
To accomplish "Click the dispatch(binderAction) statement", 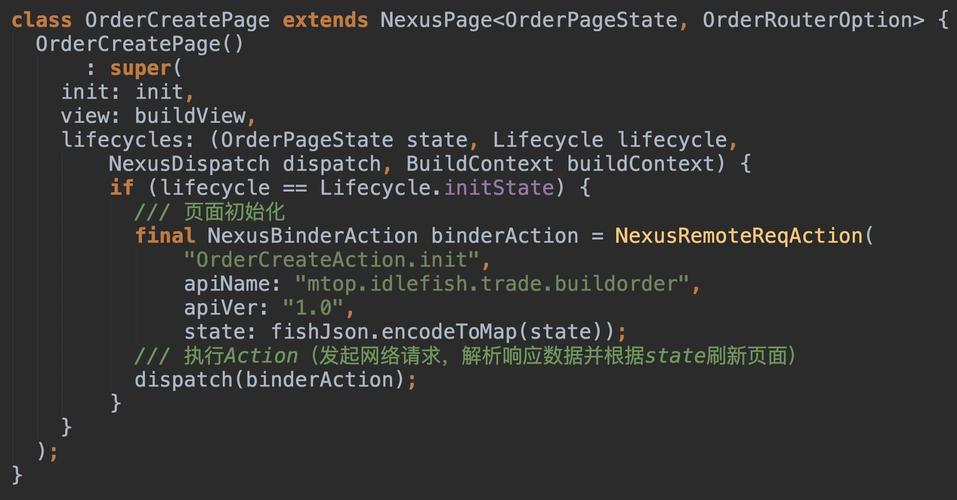I will coord(275,380).
